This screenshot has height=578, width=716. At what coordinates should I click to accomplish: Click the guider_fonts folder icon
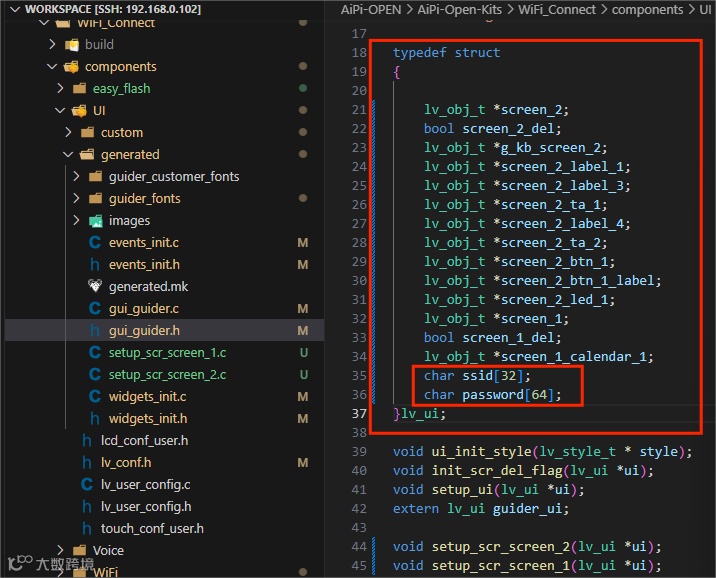[95, 198]
